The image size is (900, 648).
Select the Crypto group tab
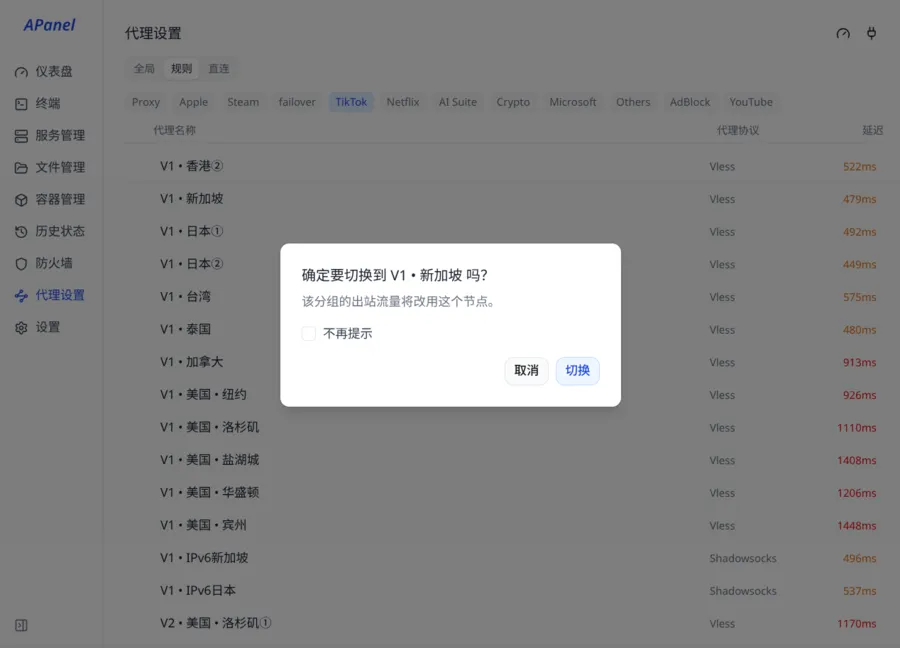513,102
